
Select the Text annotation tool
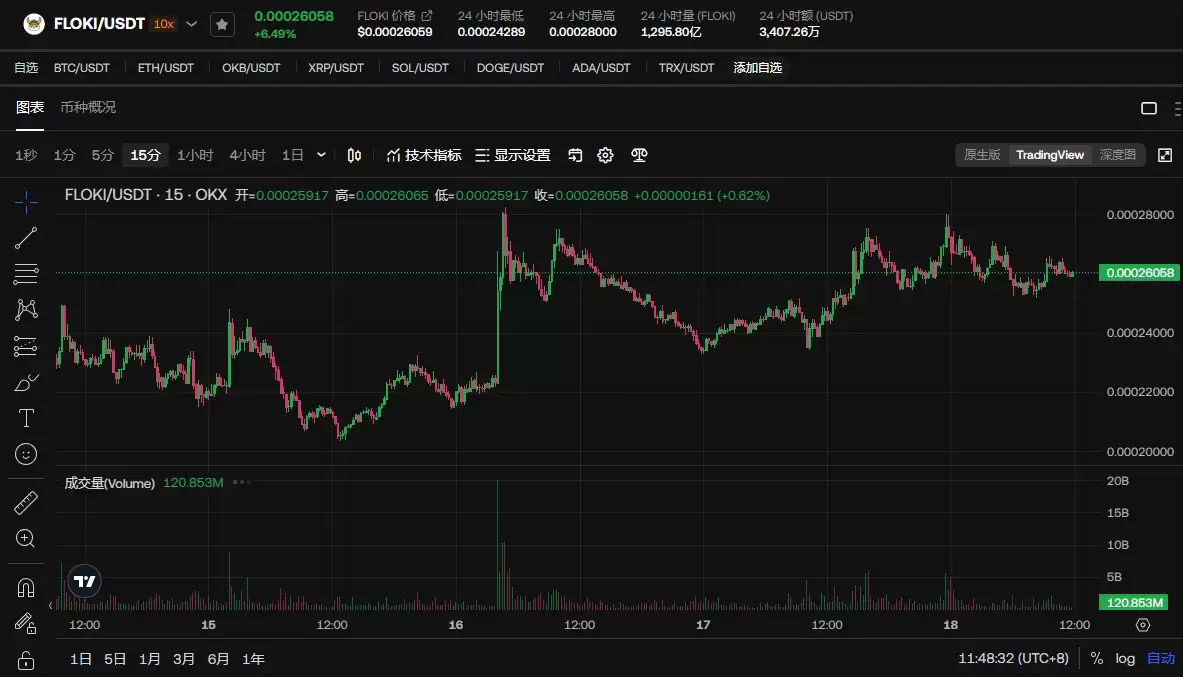pyautogui.click(x=26, y=418)
